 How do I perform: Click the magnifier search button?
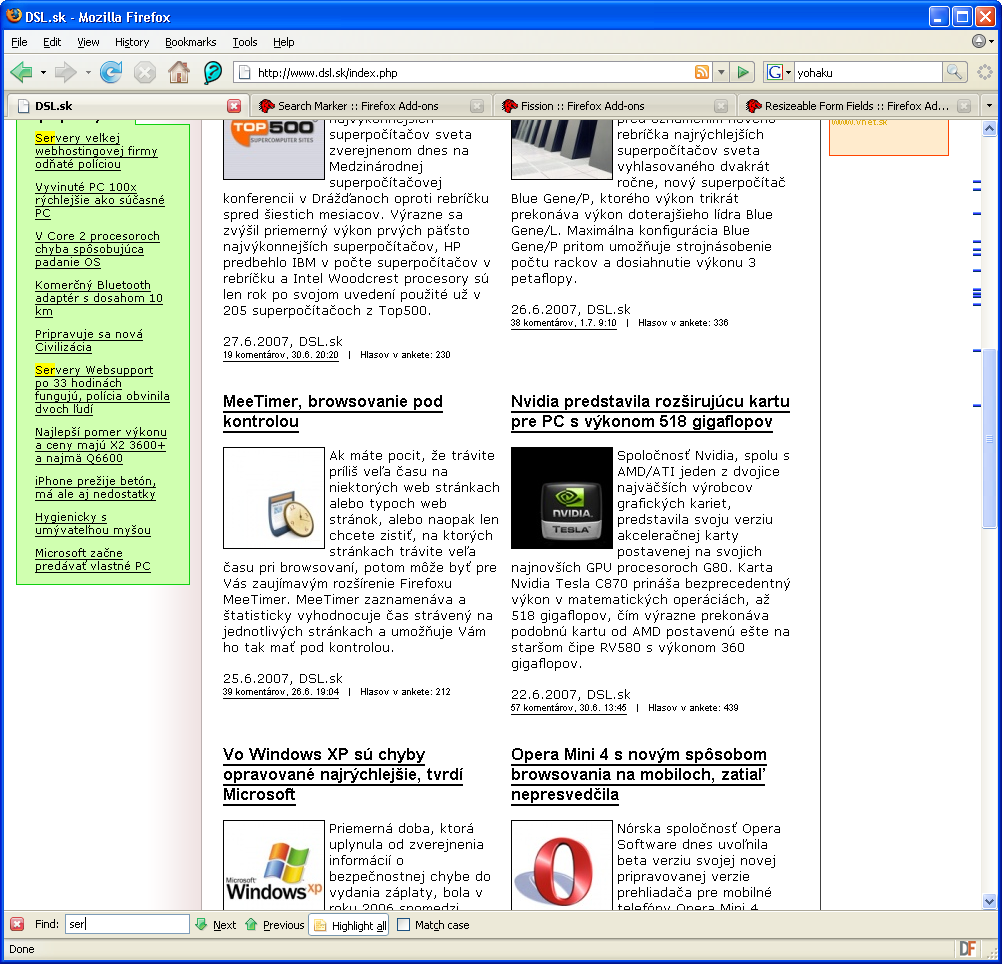point(953,72)
